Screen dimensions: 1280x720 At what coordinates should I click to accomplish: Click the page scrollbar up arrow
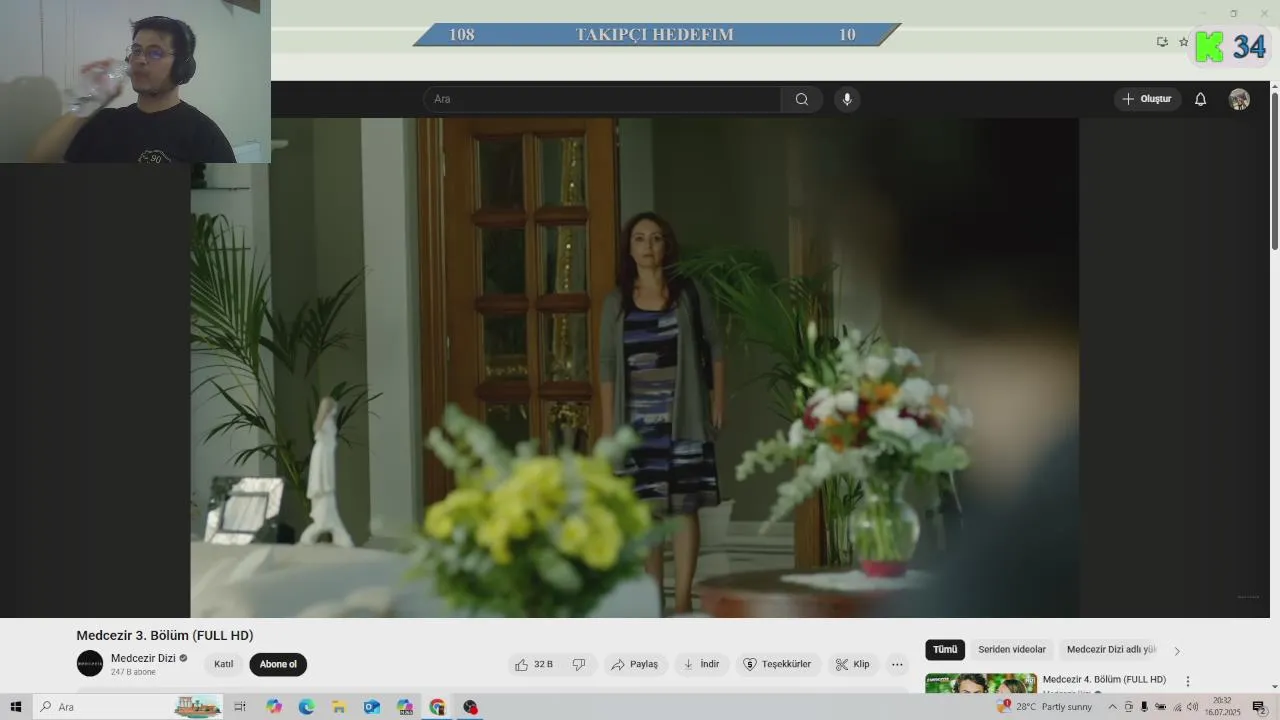pyautogui.click(x=1274, y=86)
